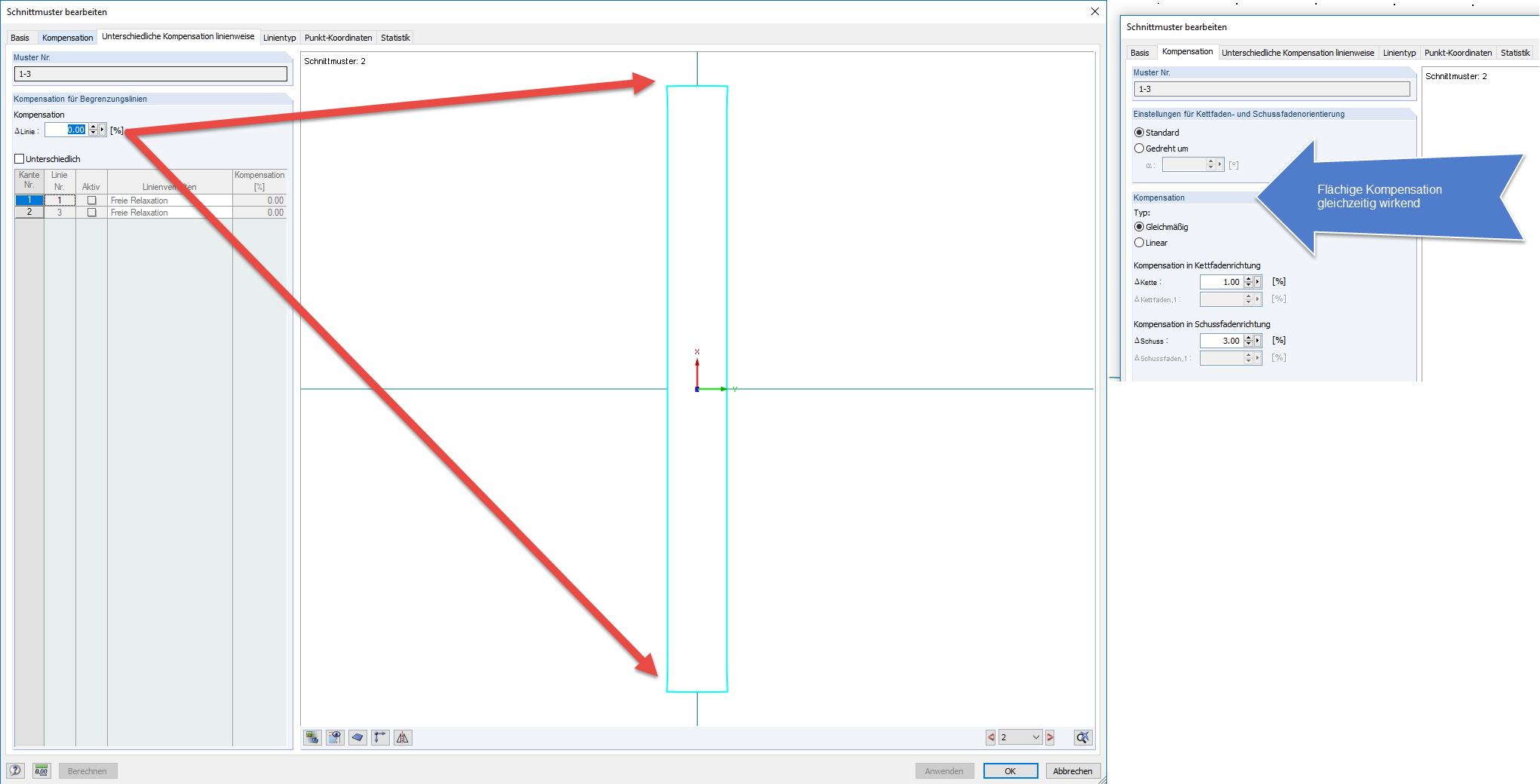Click Linie Nr. cell with value 3
The image size is (1540, 784).
click(x=60, y=213)
